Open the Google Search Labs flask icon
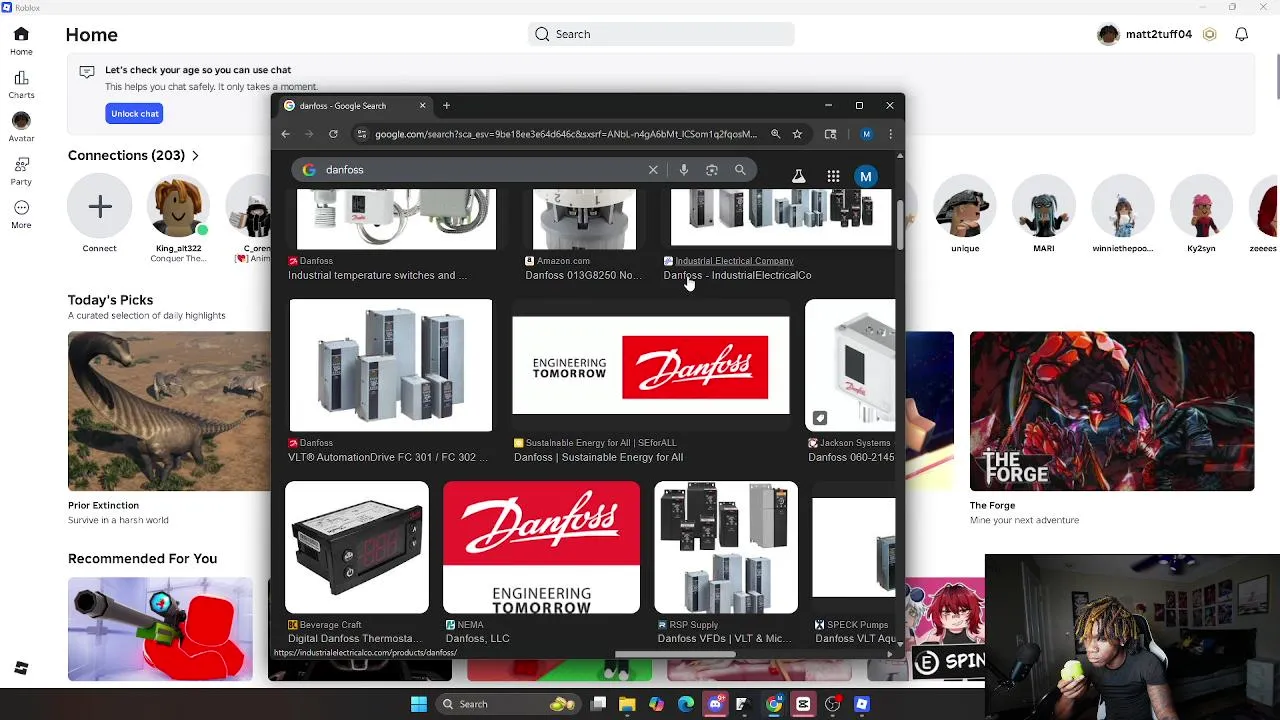 [798, 176]
